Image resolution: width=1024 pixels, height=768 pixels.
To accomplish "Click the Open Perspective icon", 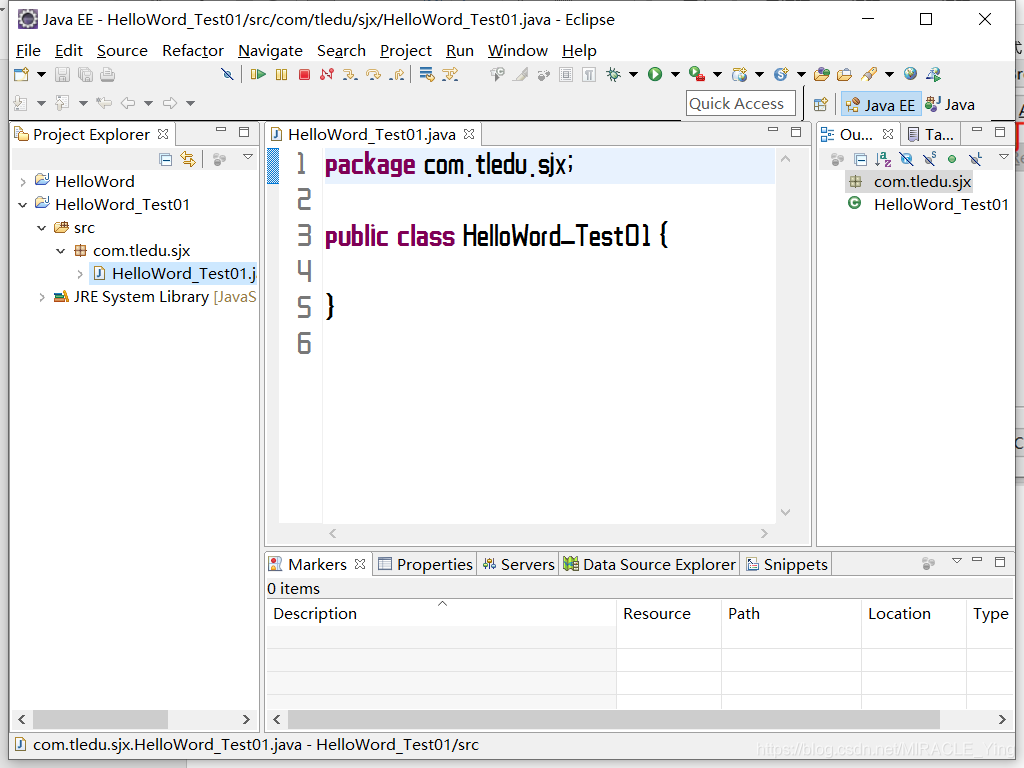I will [821, 104].
